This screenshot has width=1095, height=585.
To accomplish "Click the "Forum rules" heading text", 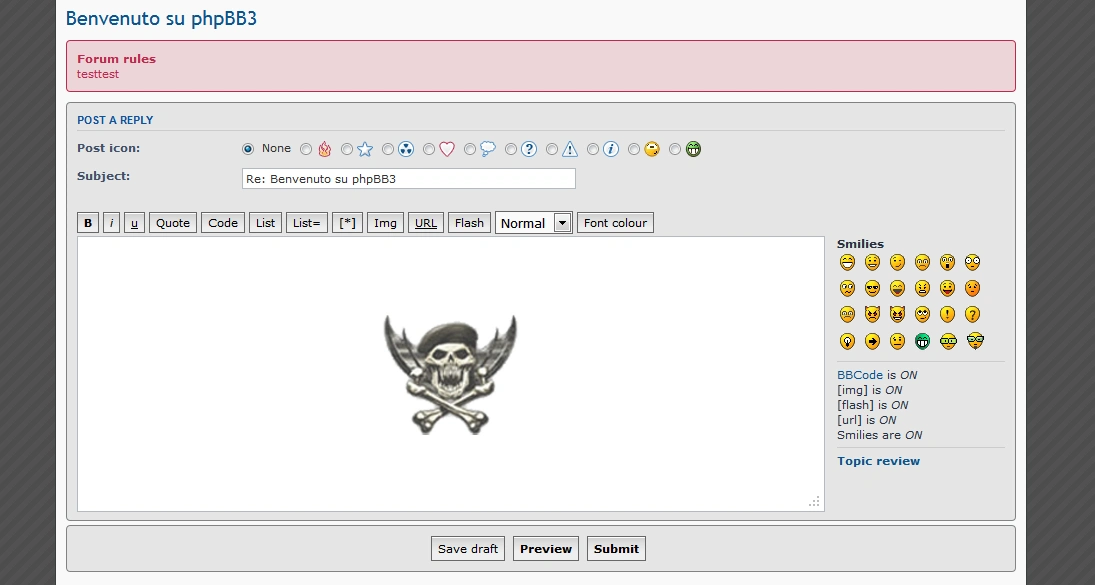I will coord(116,59).
